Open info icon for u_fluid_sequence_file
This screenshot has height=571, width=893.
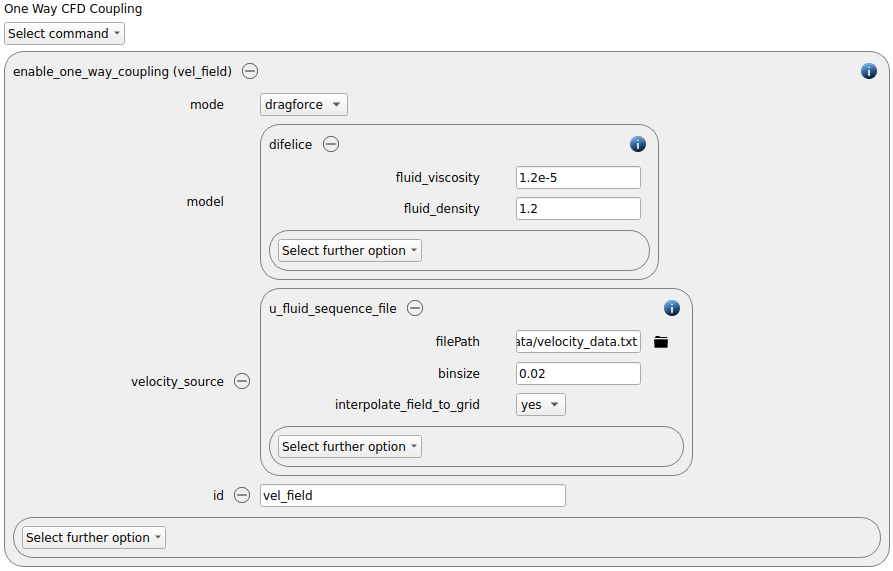click(672, 308)
